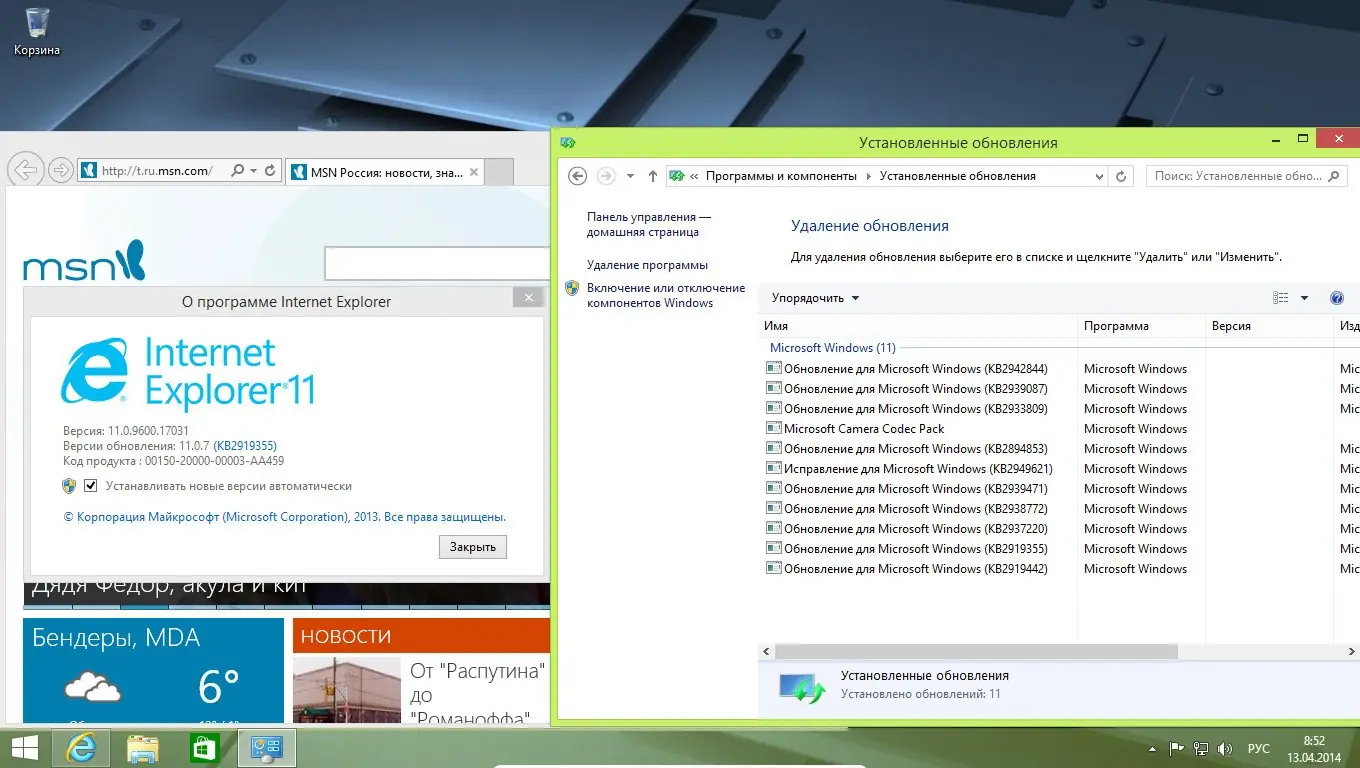Toggle the 'Устанавливать новые версии автоматически' checkbox
Viewport: 1360px width, 768px height.
(x=91, y=486)
